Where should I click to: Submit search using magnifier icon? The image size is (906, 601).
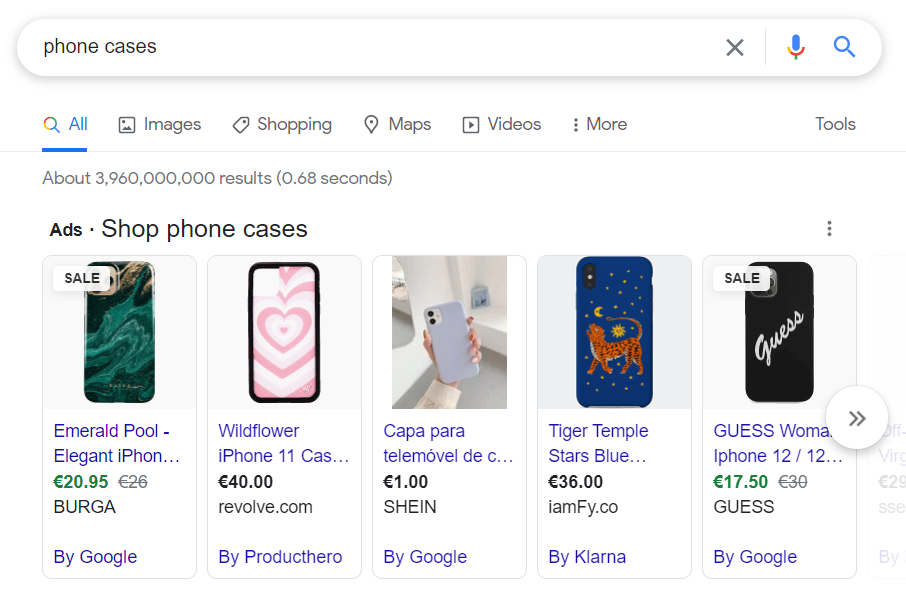click(845, 47)
